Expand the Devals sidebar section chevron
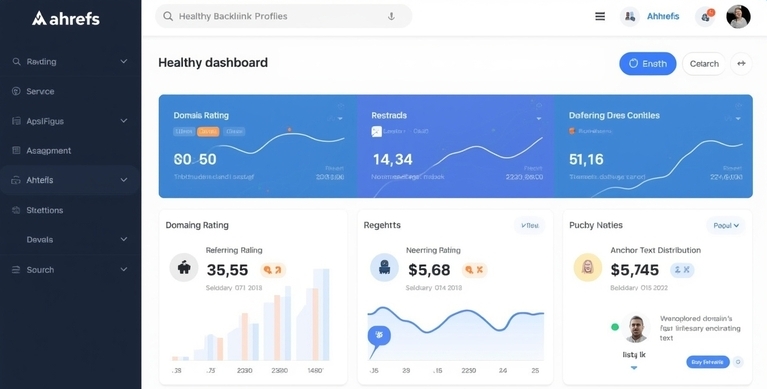767x389 pixels. [x=124, y=239]
